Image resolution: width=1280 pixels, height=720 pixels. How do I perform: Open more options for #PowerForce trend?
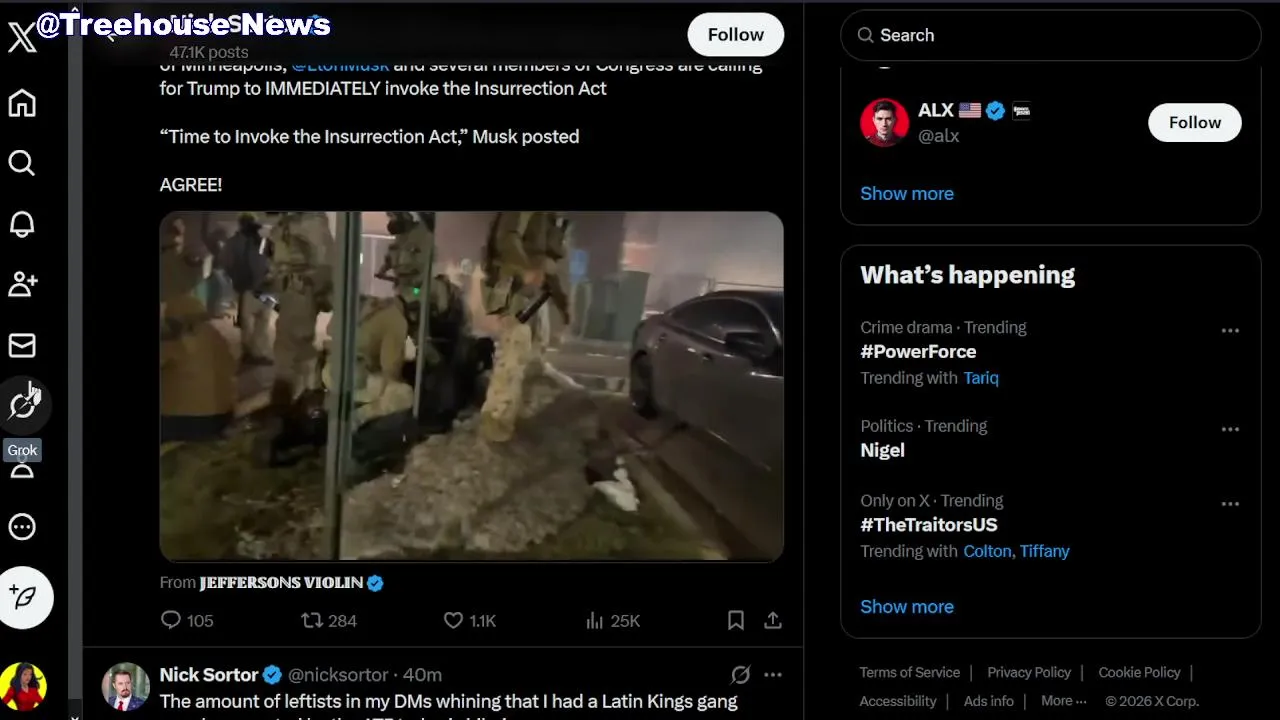coord(1230,331)
